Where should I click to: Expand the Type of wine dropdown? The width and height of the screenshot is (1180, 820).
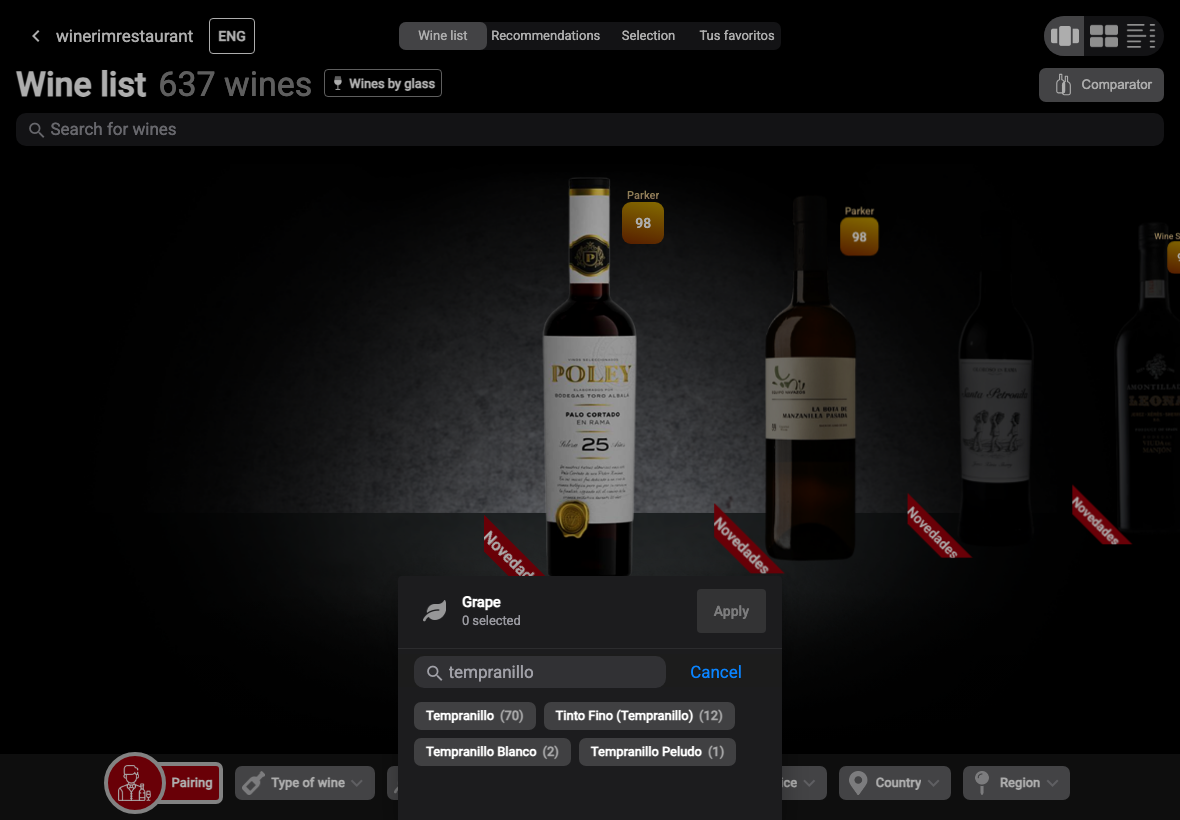pos(305,783)
